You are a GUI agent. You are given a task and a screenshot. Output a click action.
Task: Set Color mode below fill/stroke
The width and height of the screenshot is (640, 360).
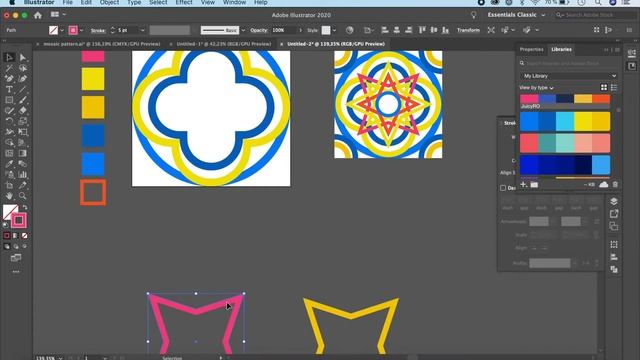[7, 236]
